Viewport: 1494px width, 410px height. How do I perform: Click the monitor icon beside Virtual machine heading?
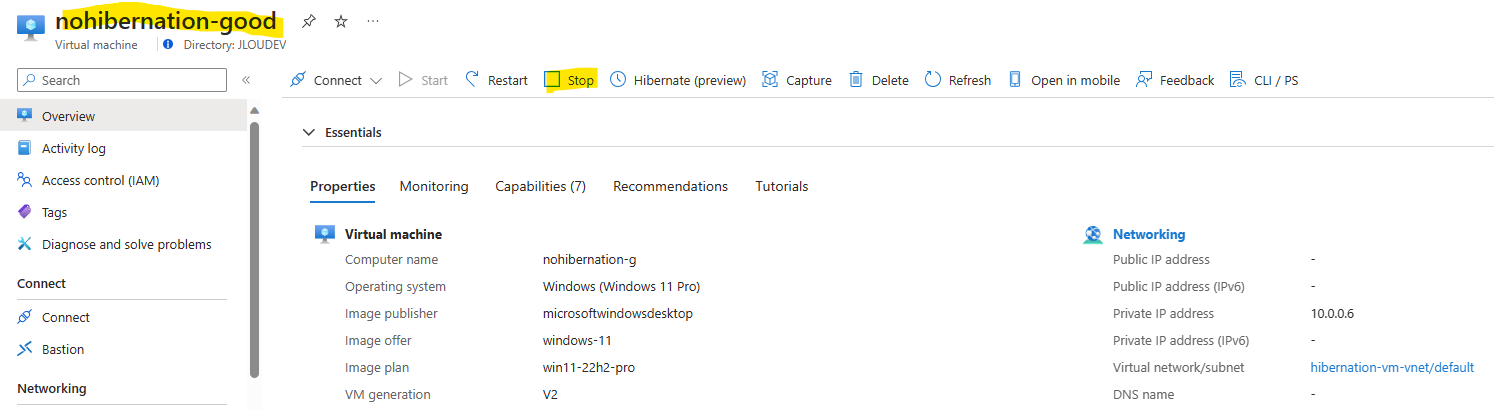pos(325,234)
